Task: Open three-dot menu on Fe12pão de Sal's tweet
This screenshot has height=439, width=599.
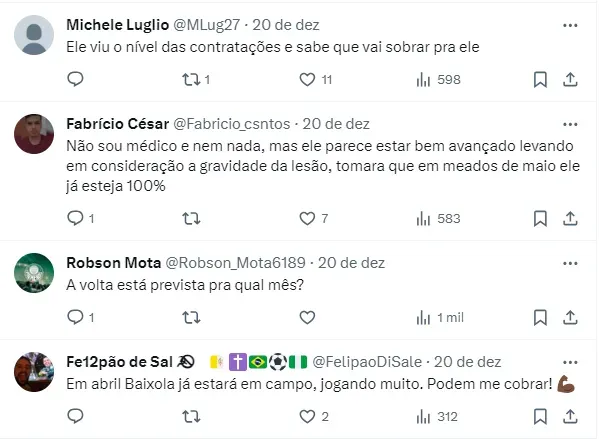Action: click(x=570, y=362)
